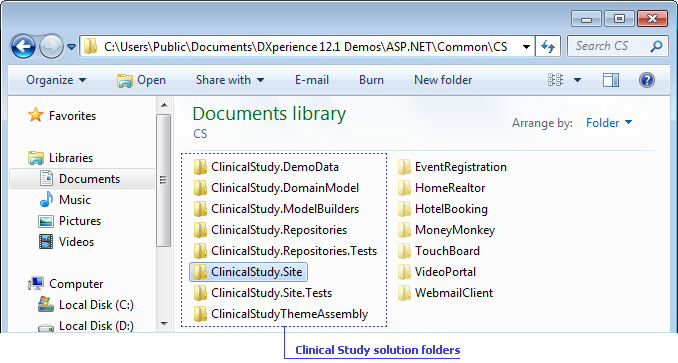Open Local Disk (D:)

(86, 326)
